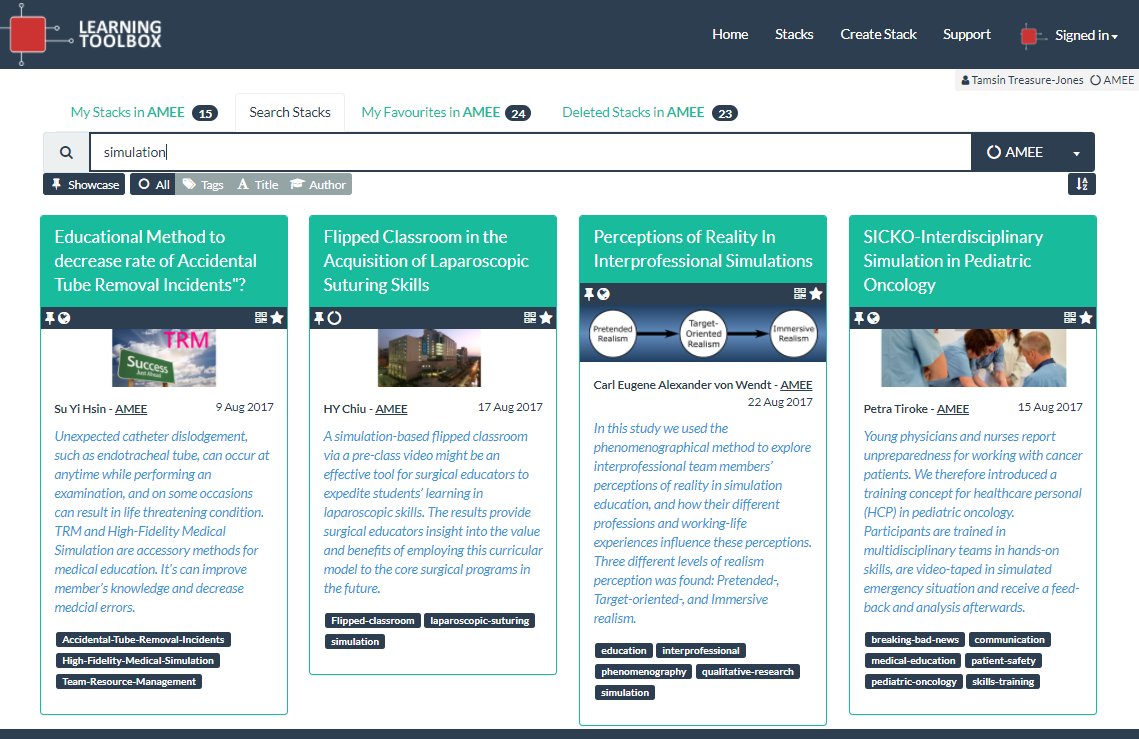
Task: Click the simulation tag on the Flipped Classroom card
Action: (354, 641)
